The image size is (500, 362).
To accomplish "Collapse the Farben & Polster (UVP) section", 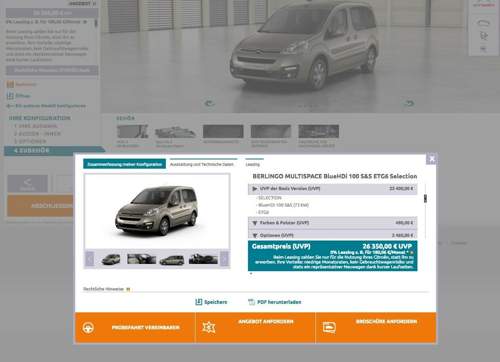I will (332, 223).
